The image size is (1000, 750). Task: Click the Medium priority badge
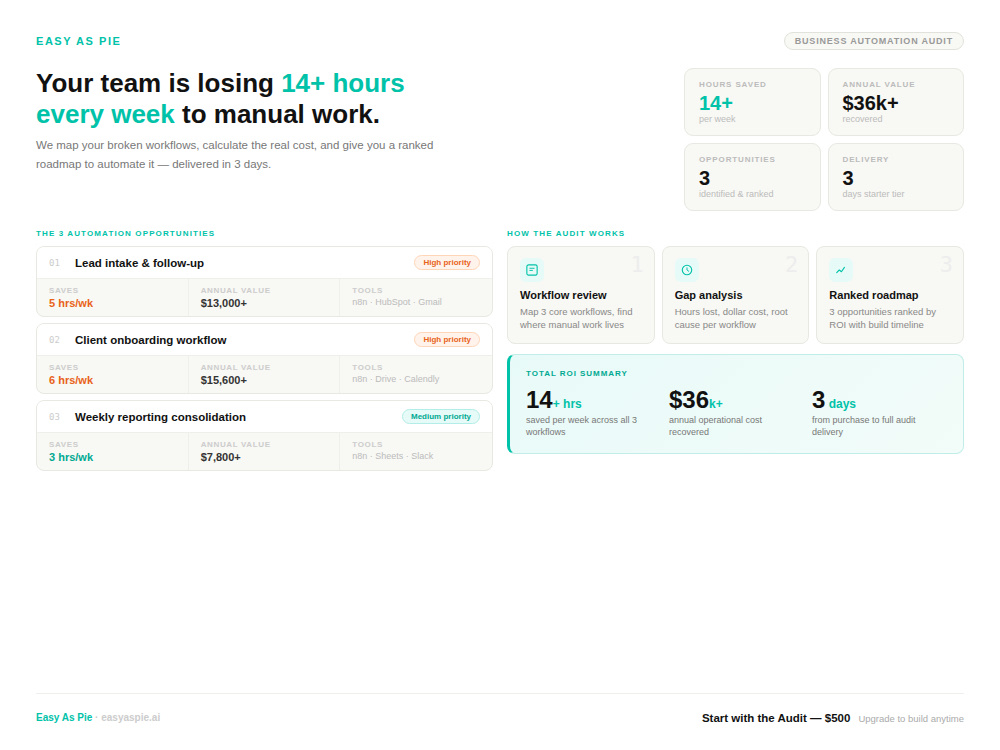(441, 416)
